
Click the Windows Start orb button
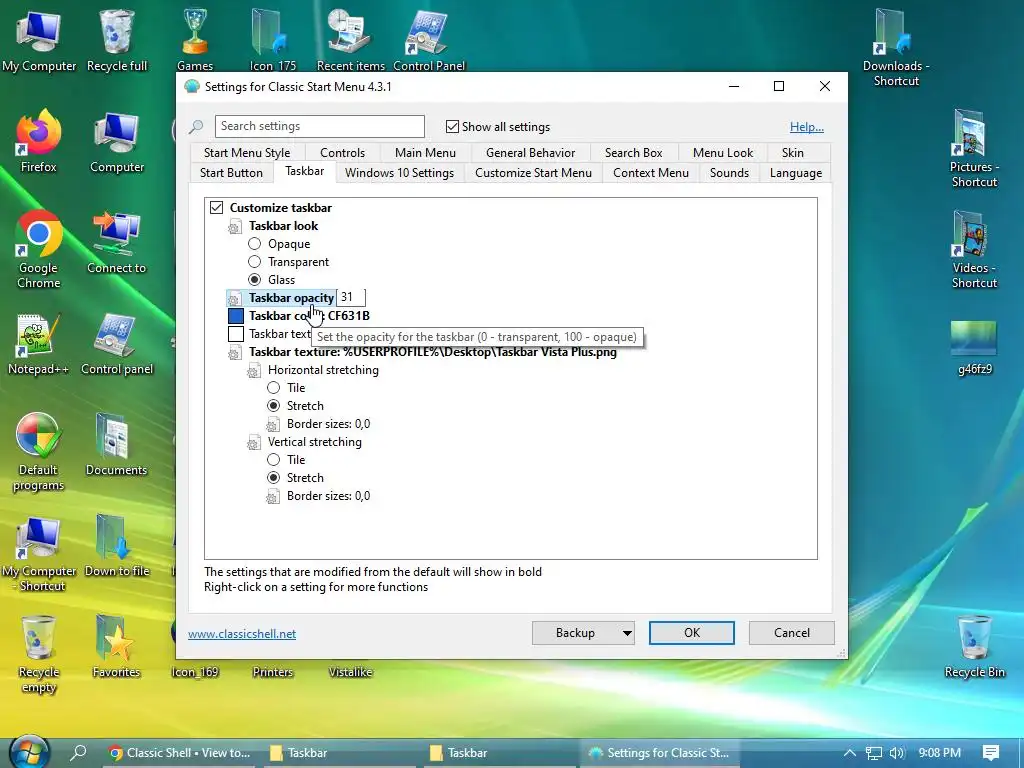click(29, 753)
